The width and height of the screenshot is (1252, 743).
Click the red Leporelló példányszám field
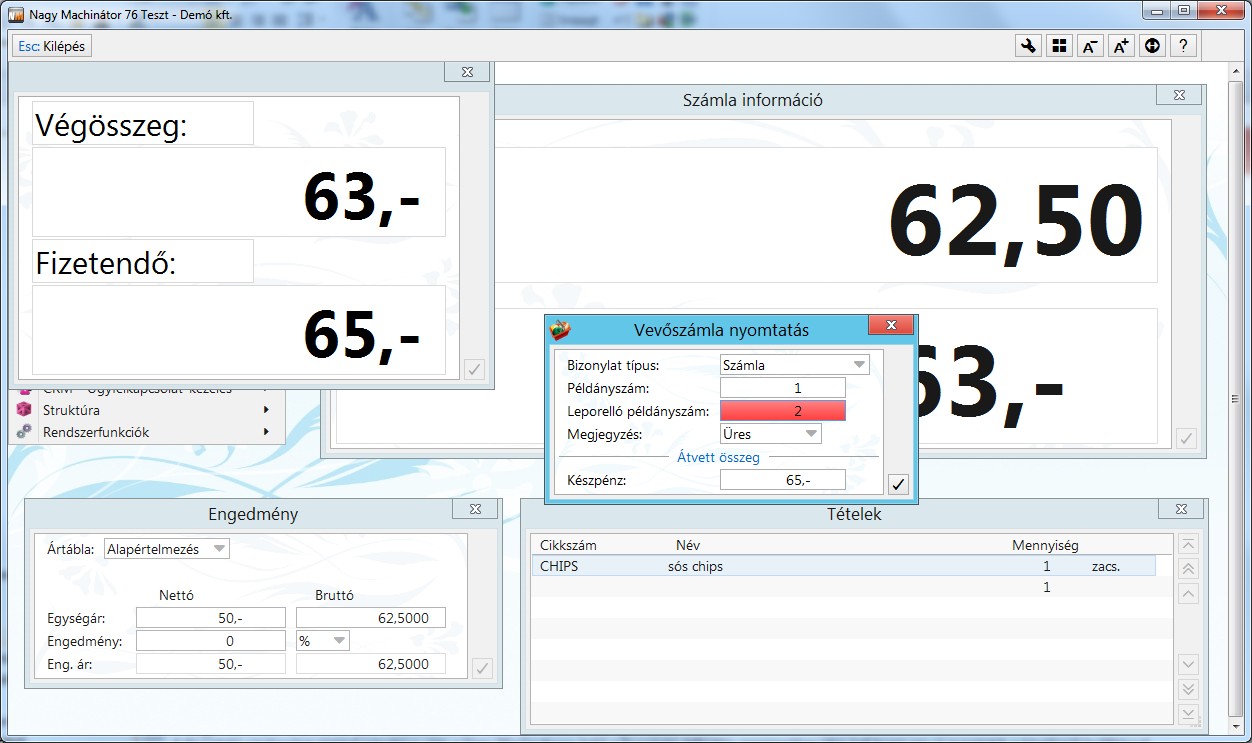click(x=782, y=411)
